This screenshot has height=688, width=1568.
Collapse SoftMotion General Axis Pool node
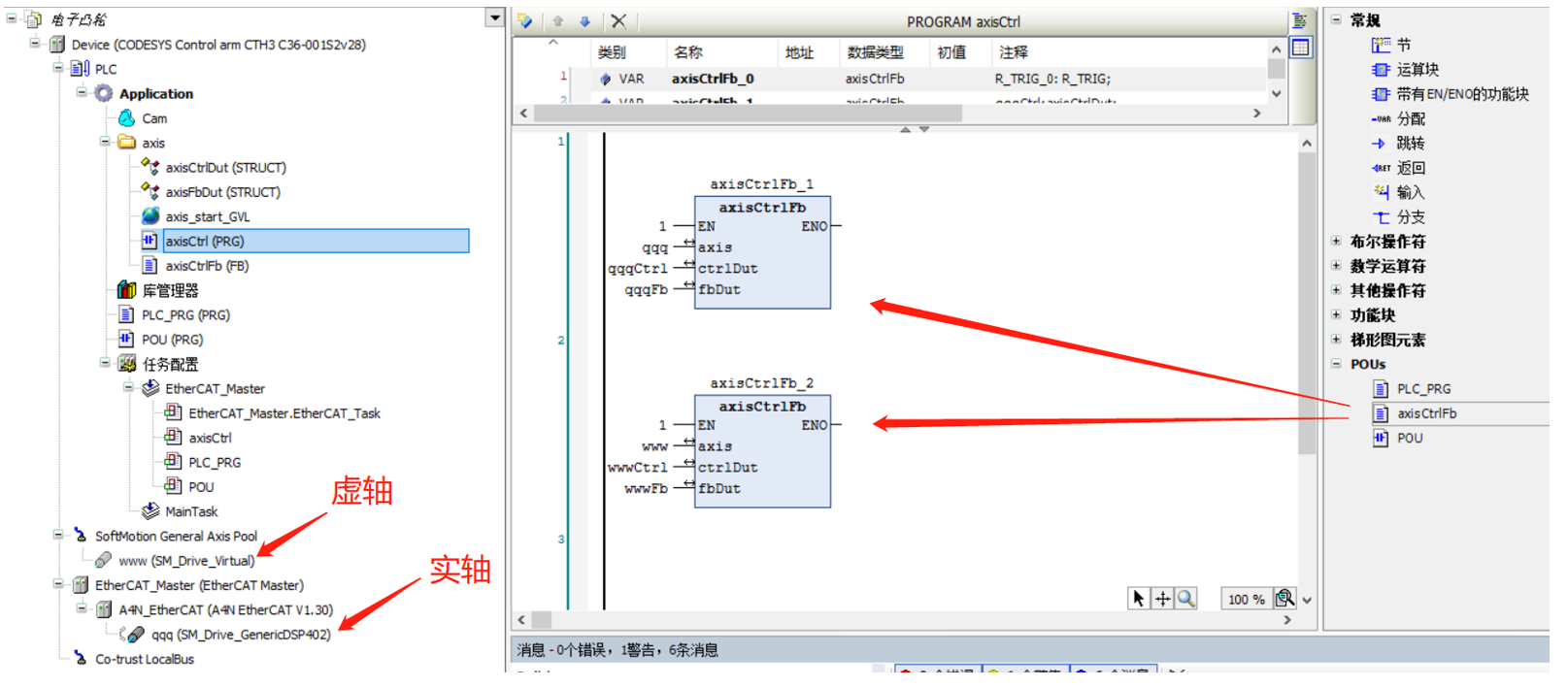58,536
